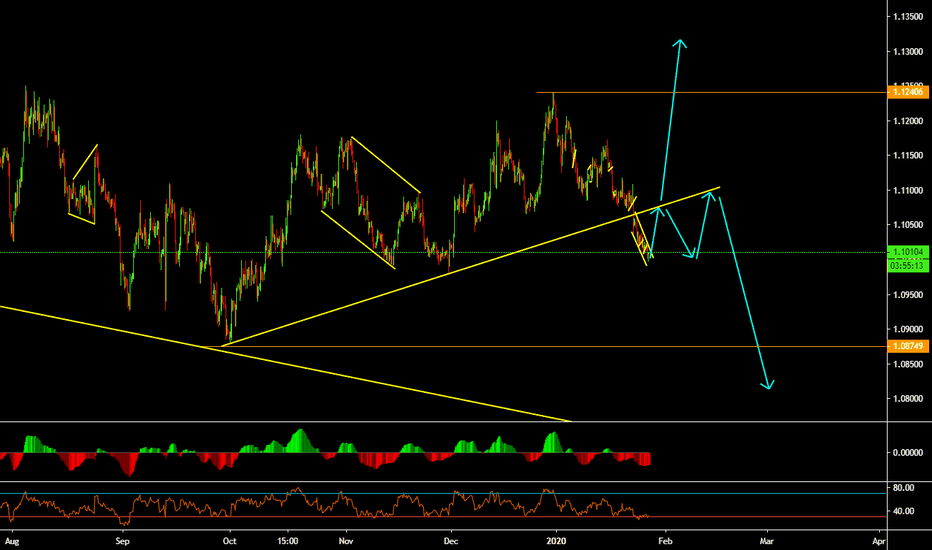Viewport: 932px width, 550px height.
Task: Select the rising yellow trendline from October low
Action: pos(470,267)
